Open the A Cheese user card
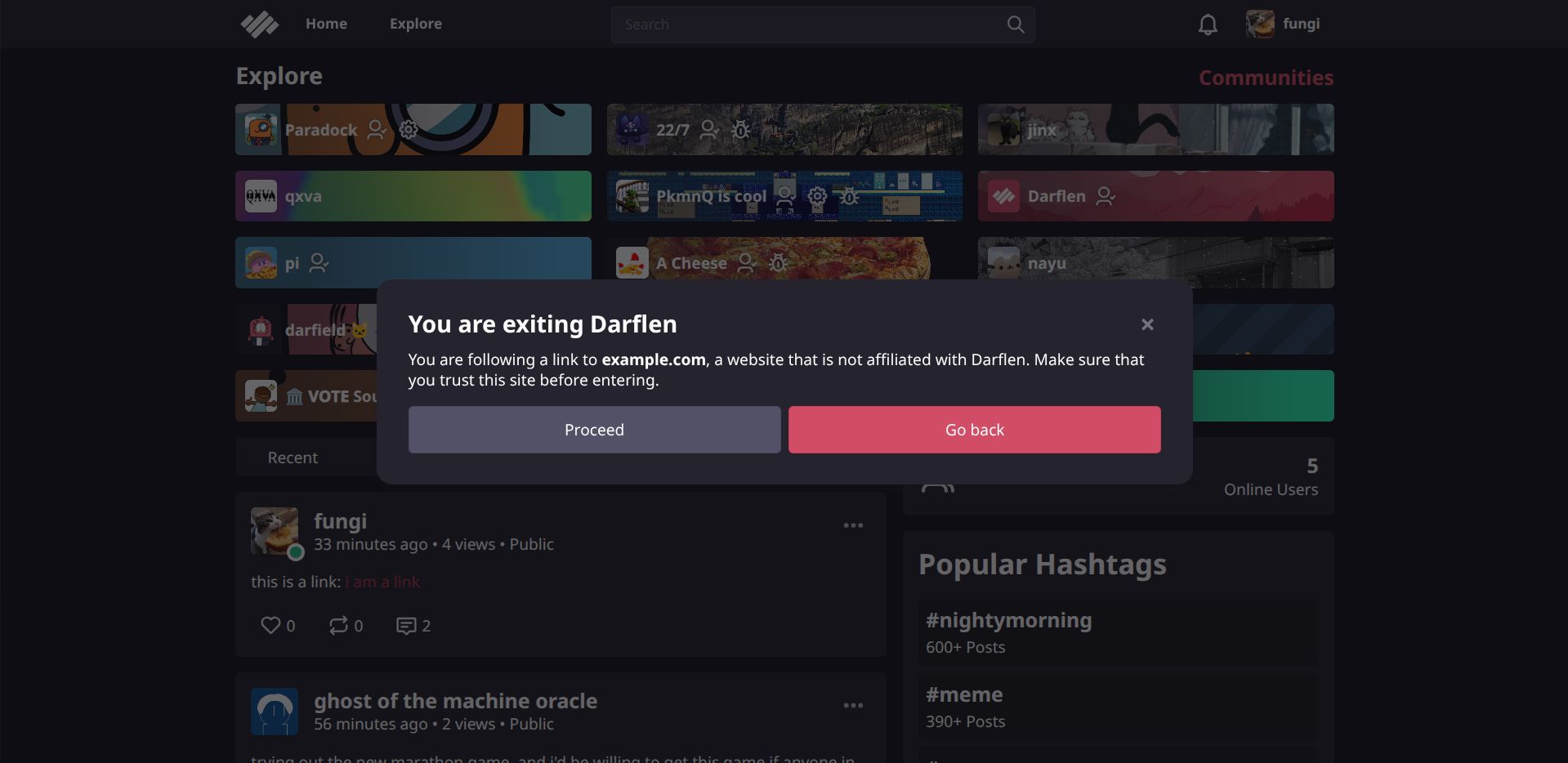This screenshot has height=763, width=1568. tap(784, 259)
